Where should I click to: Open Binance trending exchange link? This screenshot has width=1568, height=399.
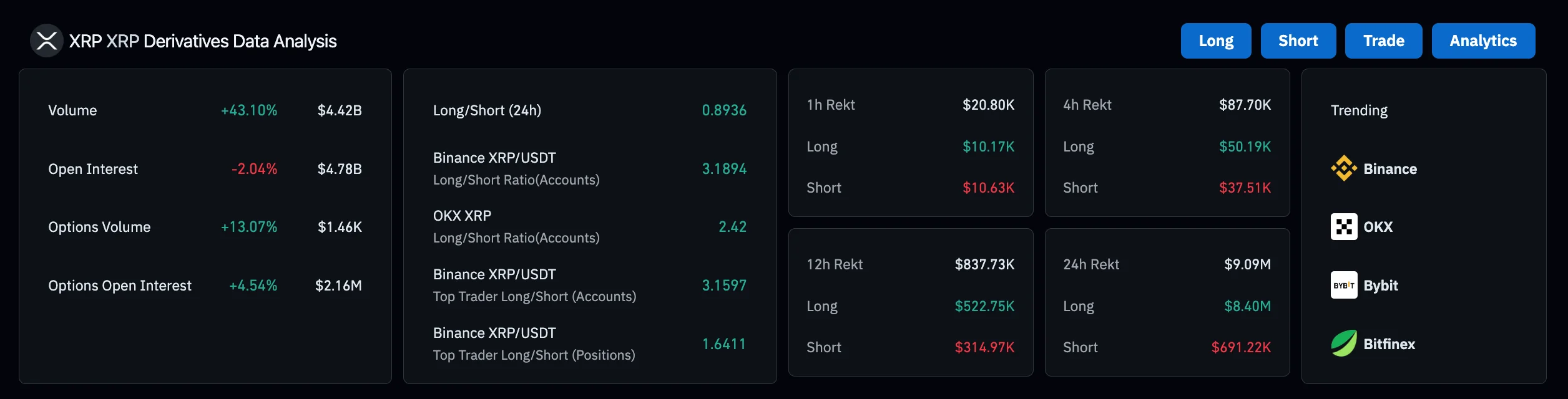pyautogui.click(x=1390, y=169)
